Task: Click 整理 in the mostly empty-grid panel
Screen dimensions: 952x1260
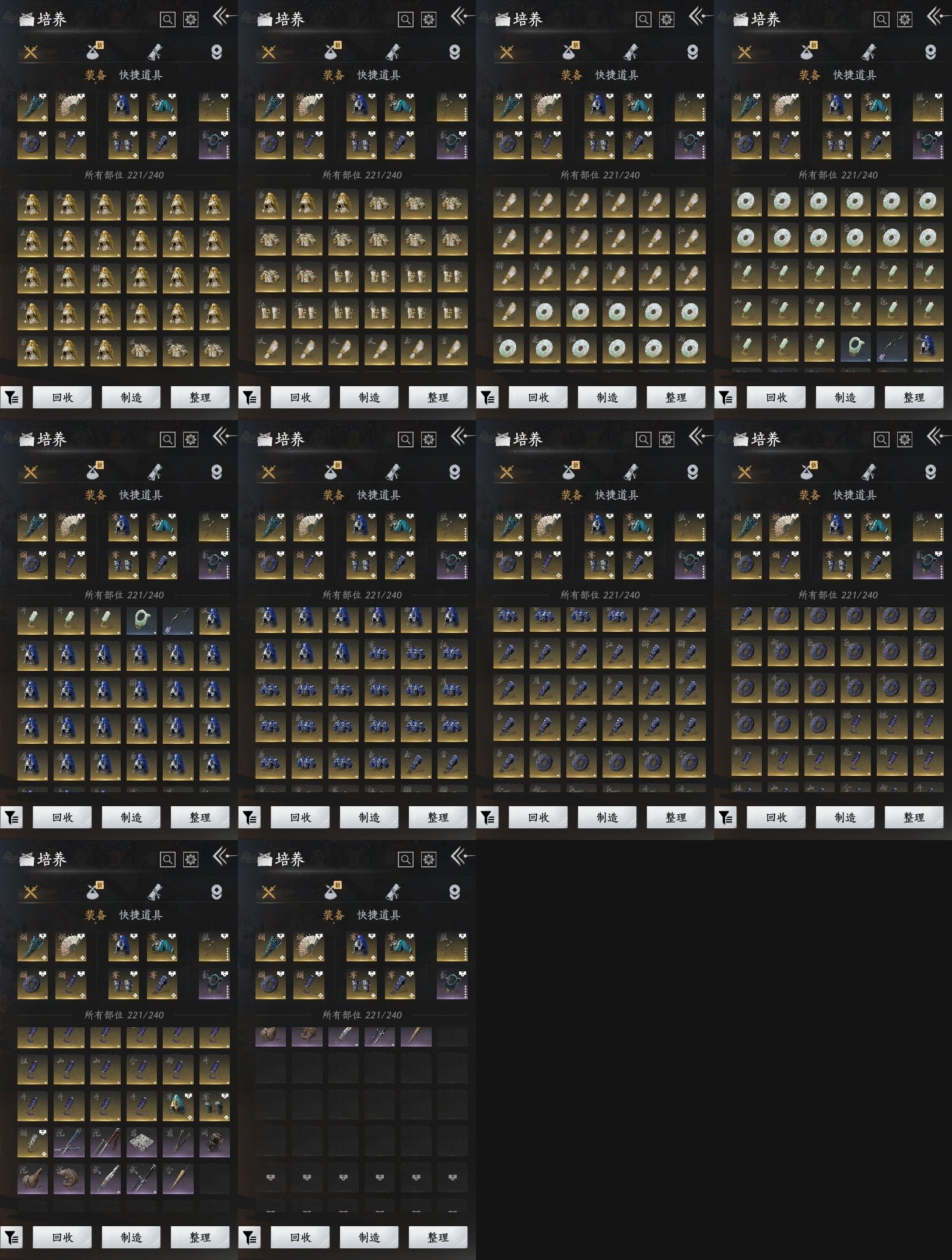Action: coord(437,1237)
